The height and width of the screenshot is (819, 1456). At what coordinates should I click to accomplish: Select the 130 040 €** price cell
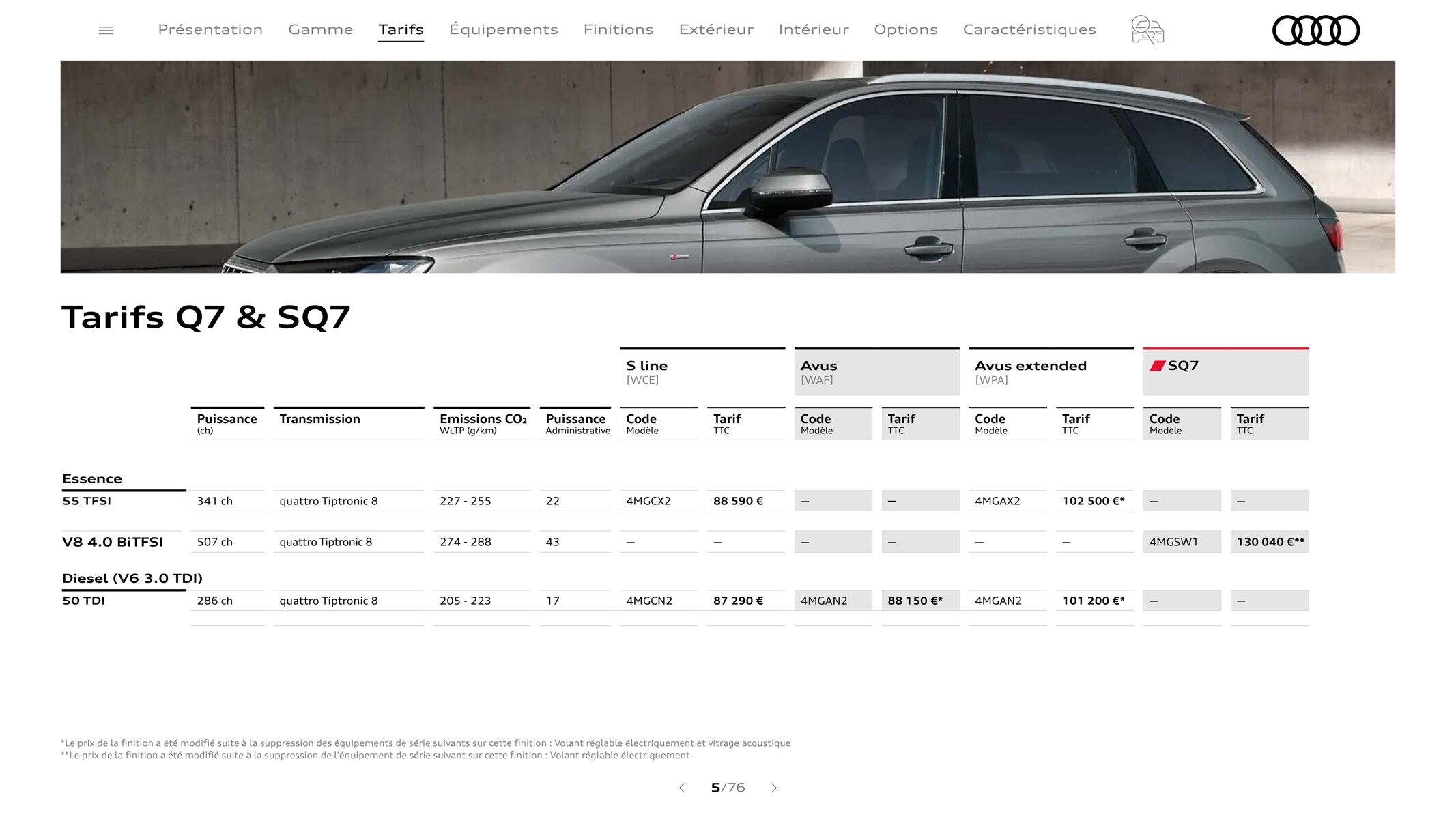[x=1269, y=542]
